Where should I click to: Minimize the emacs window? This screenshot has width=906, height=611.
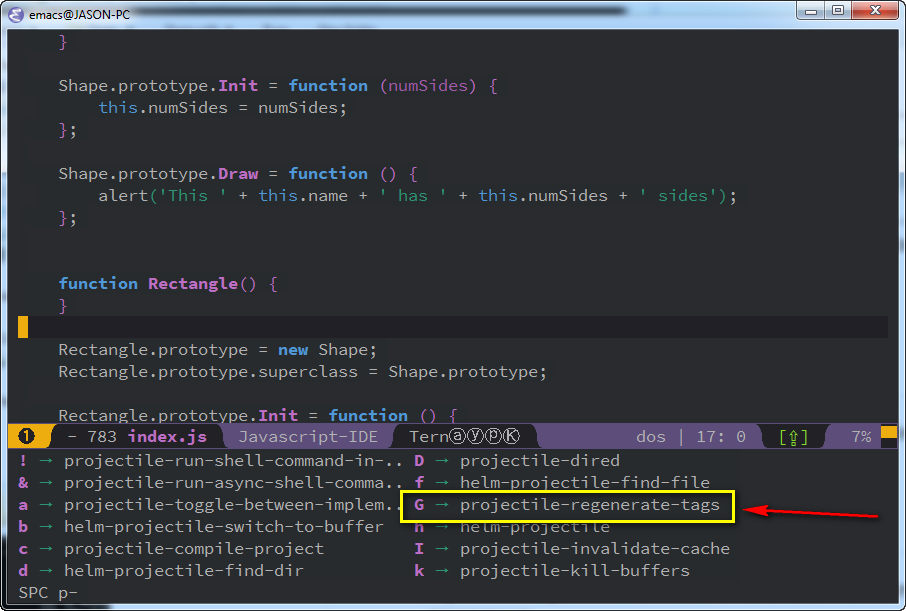click(810, 11)
